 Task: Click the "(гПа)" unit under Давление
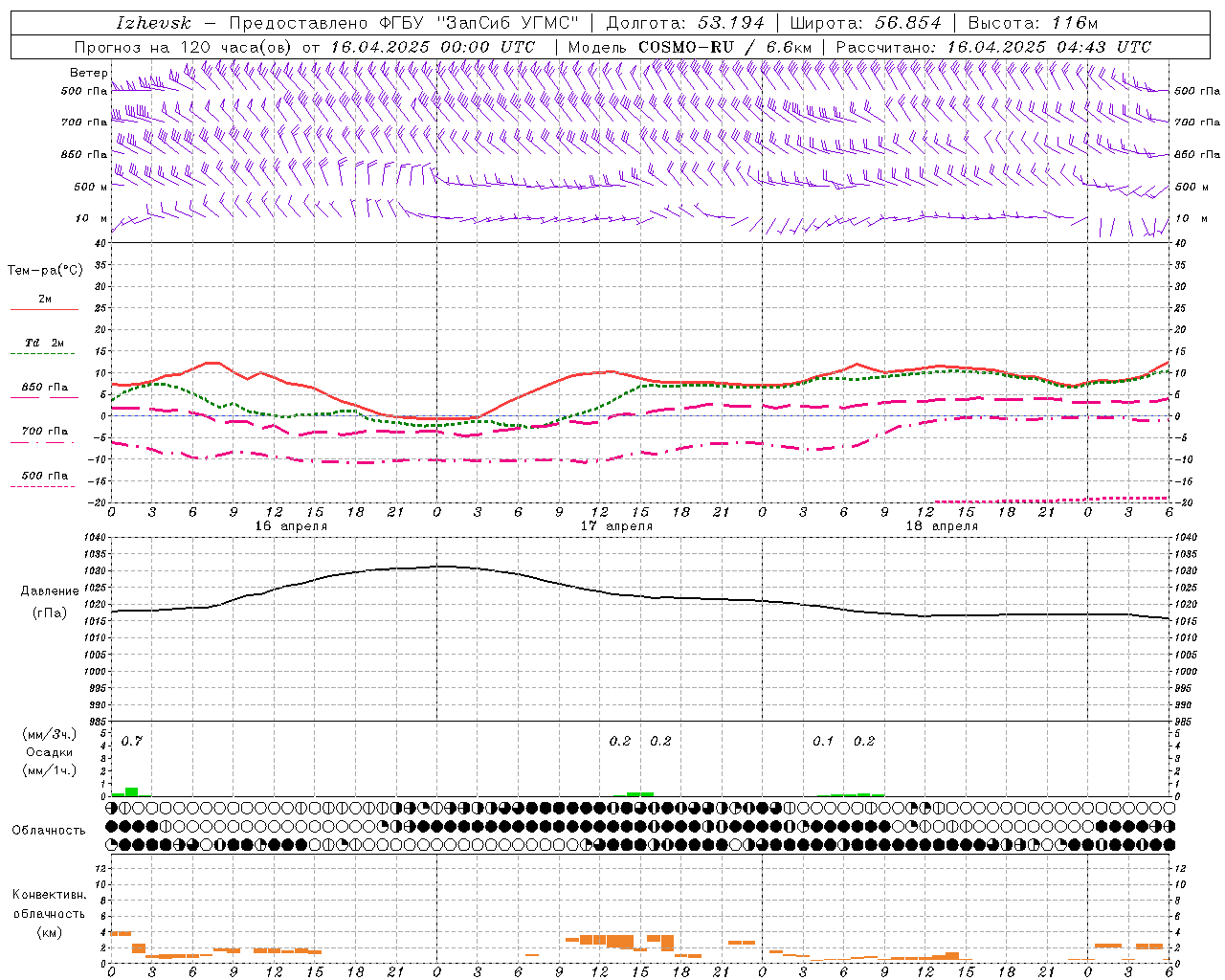(50, 612)
